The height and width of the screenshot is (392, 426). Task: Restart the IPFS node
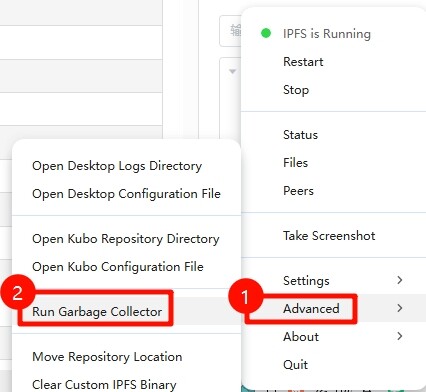click(303, 62)
